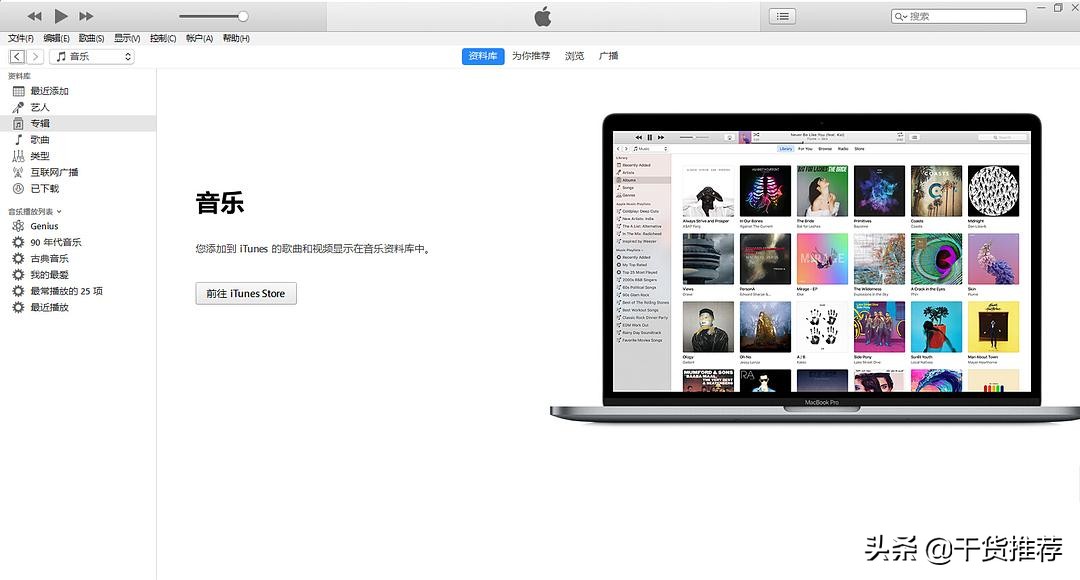Switch to the 为你推荐 tab
The width and height of the screenshot is (1080, 580).
pos(530,55)
